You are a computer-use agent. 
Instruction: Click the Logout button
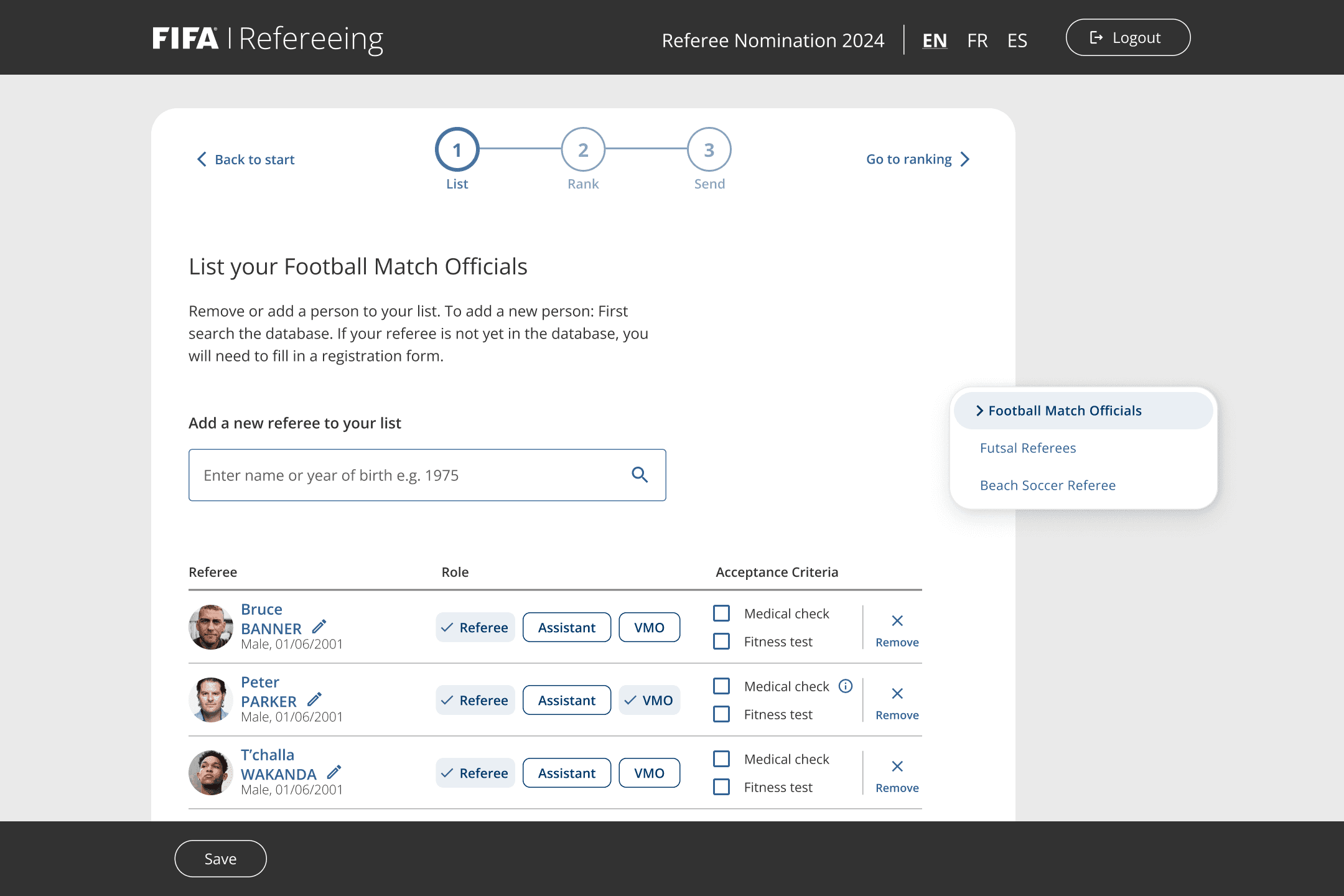click(1128, 37)
